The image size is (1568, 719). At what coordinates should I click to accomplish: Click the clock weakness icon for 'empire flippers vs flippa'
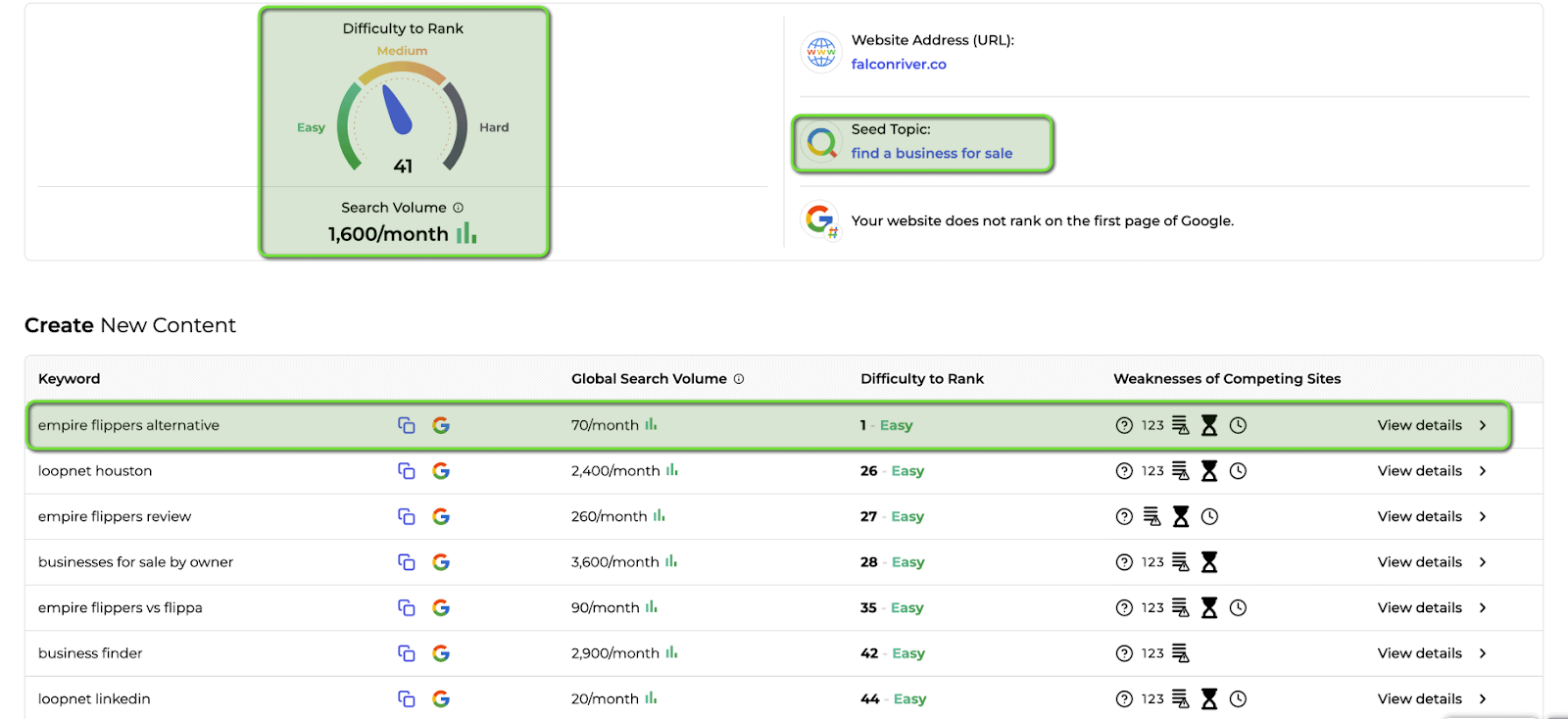pyautogui.click(x=1238, y=607)
